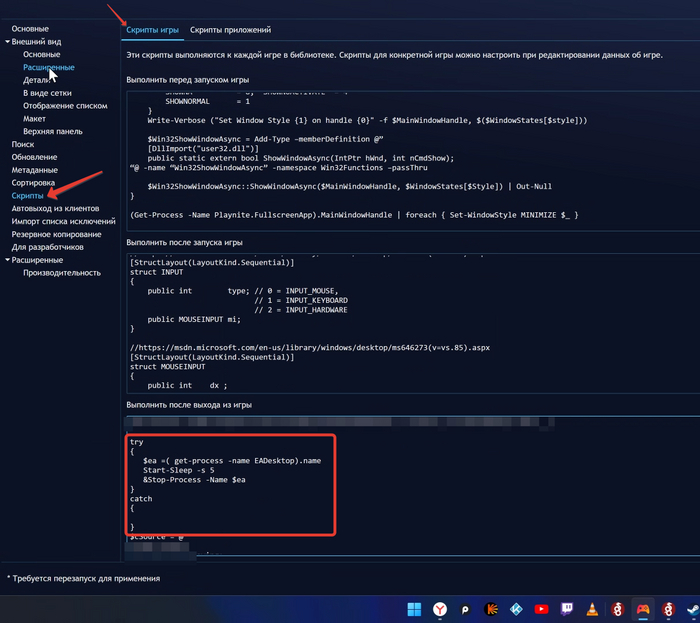Image resolution: width=700 pixels, height=623 pixels.
Task: Open Автовыход из клиентов settings
Action: [x=55, y=208]
